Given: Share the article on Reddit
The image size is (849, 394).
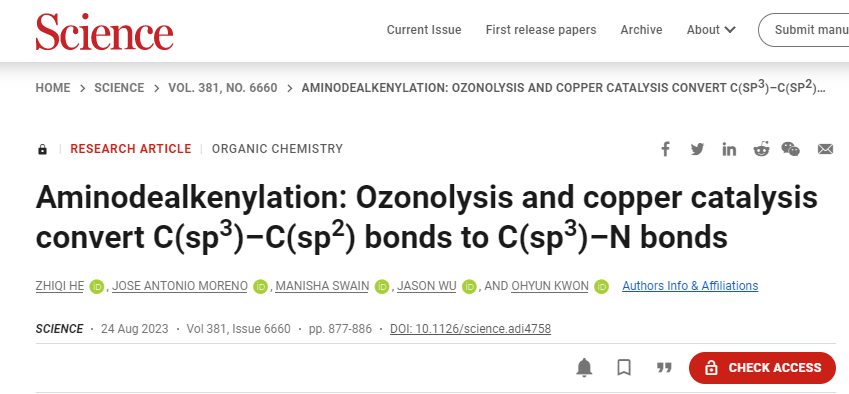Looking at the screenshot, I should pyautogui.click(x=761, y=149).
